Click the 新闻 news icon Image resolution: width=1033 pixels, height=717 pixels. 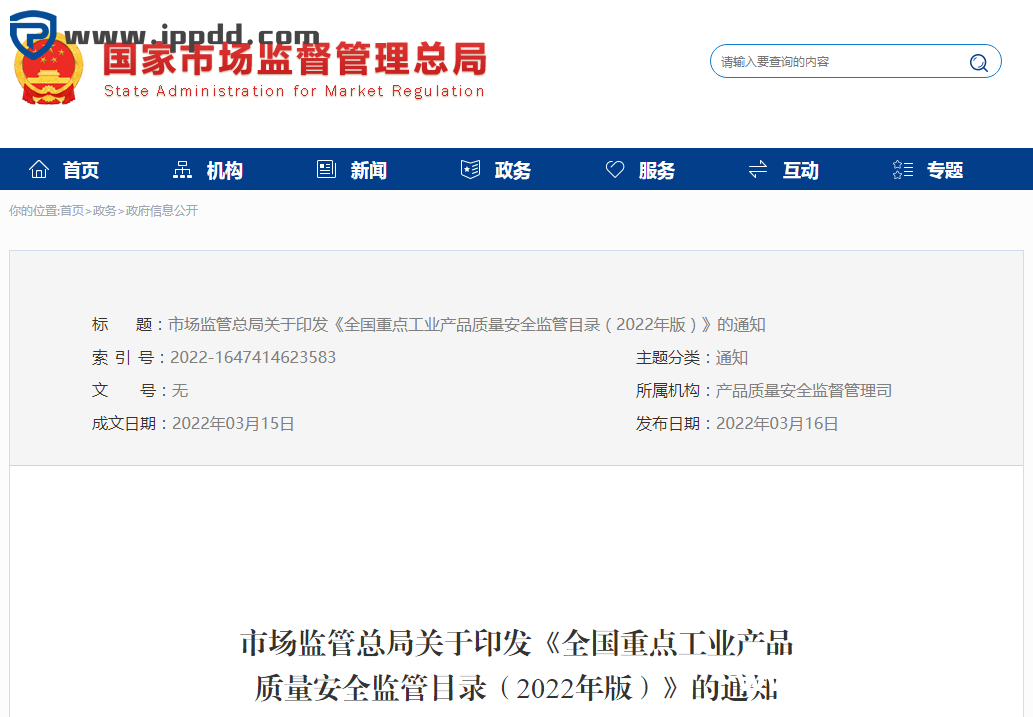tap(326, 169)
